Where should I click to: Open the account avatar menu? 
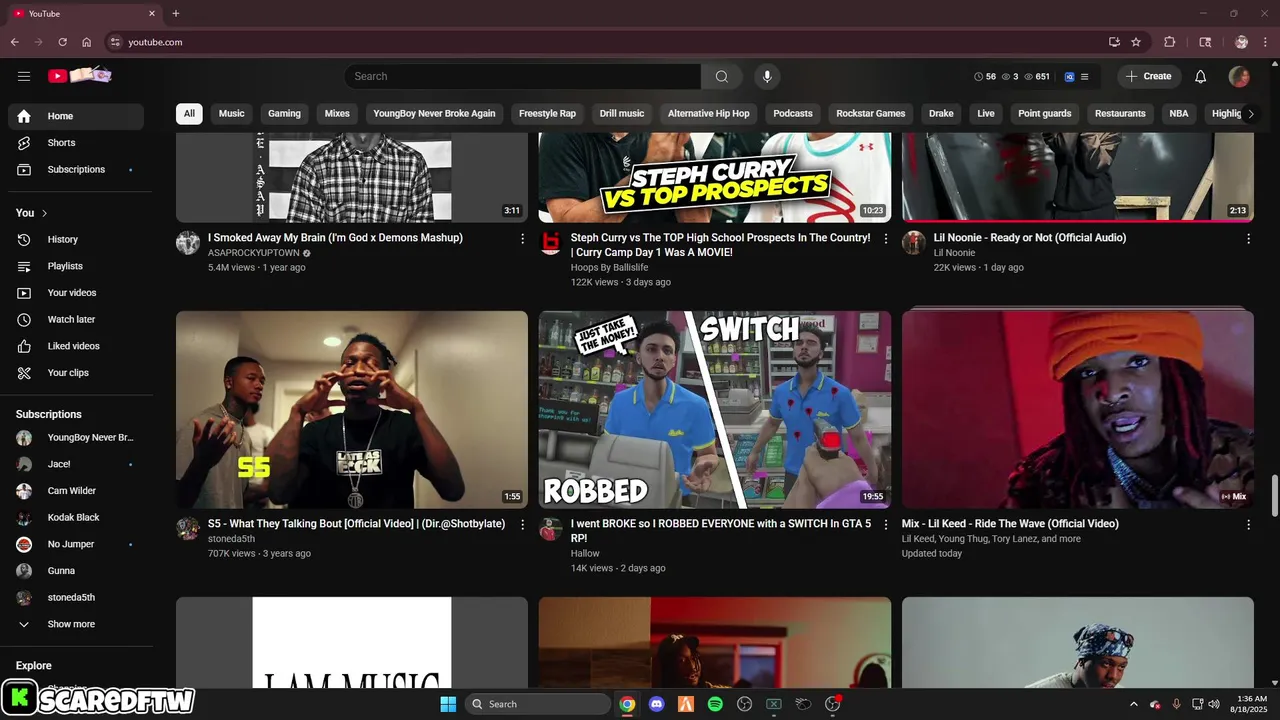[1239, 76]
